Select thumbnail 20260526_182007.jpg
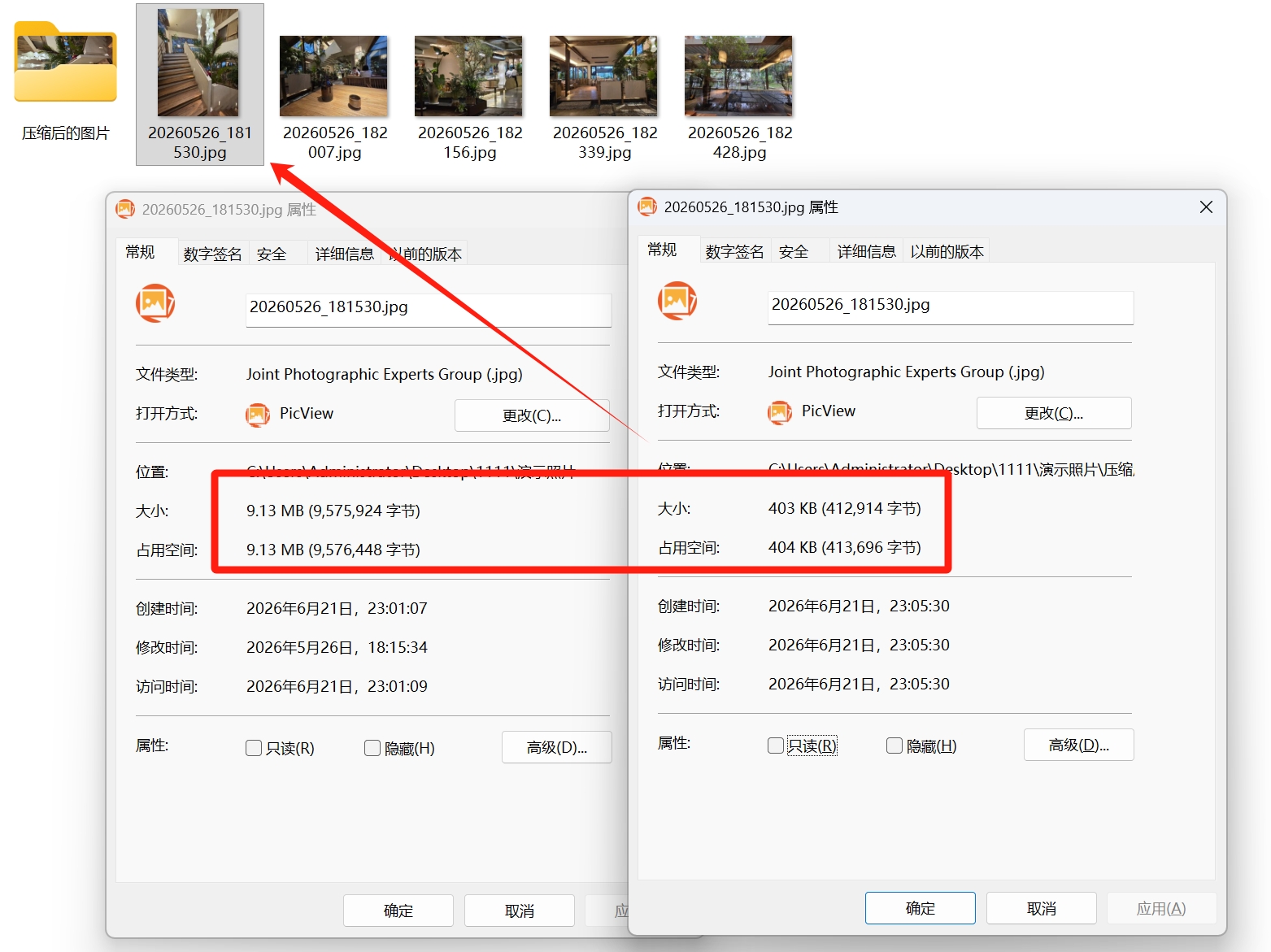 [333, 76]
